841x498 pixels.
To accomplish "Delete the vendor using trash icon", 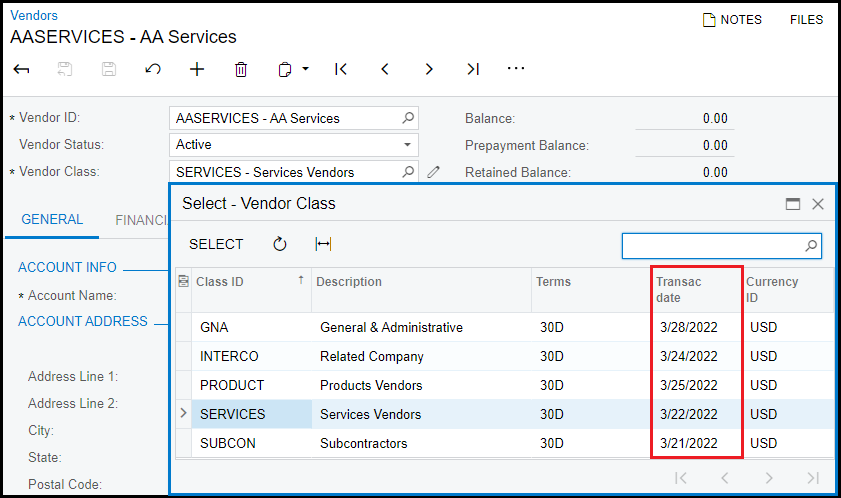I will point(241,69).
